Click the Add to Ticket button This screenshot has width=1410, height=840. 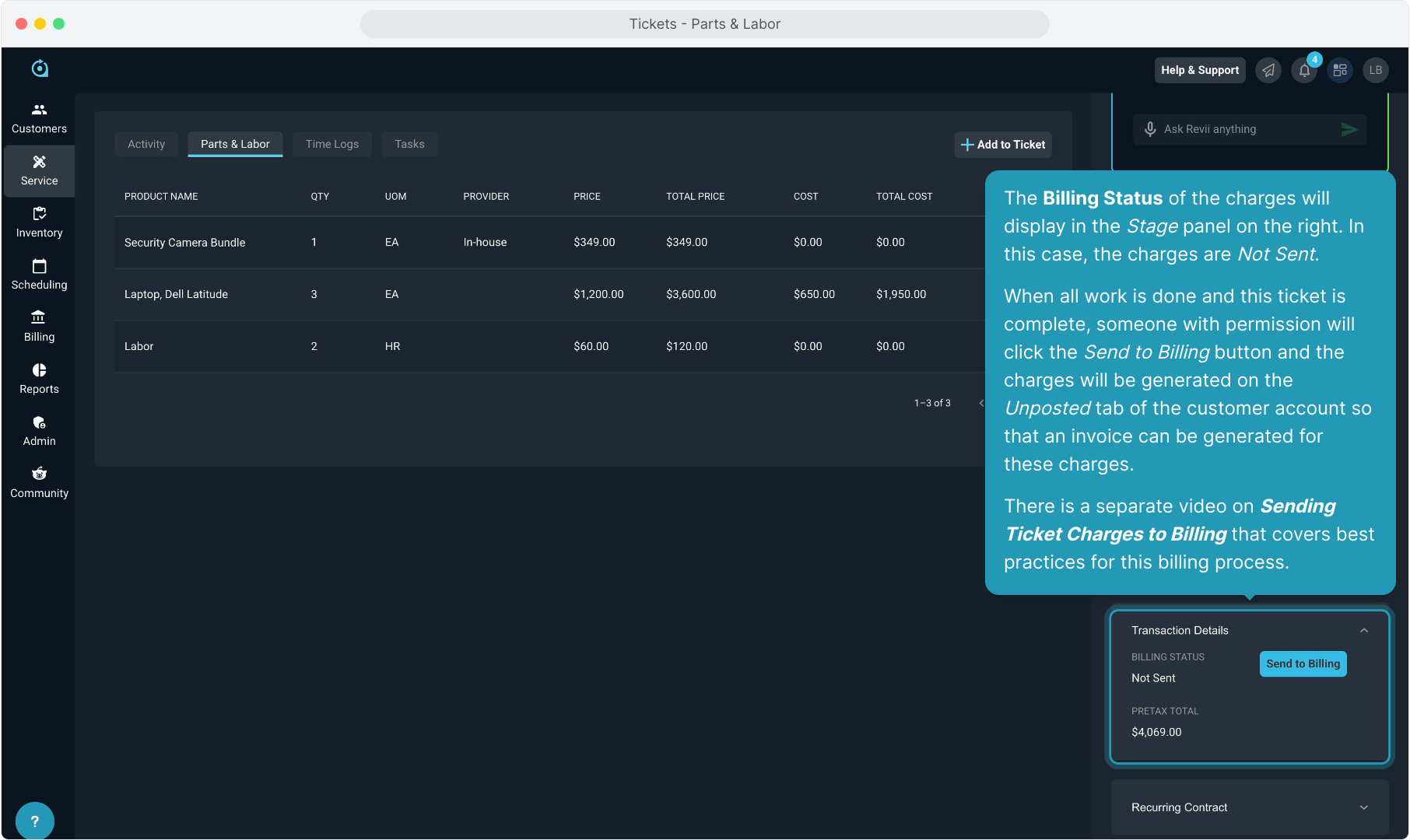coord(1003,145)
